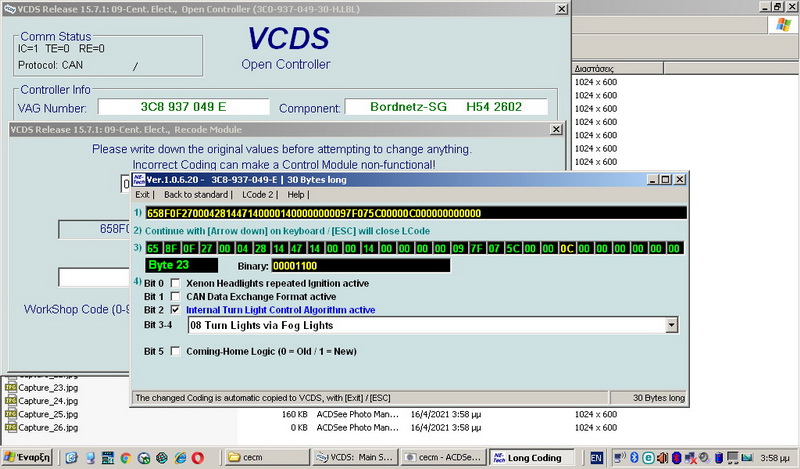Select byte 09 in the byte row
The height and width of the screenshot is (469, 800).
[x=458, y=249]
